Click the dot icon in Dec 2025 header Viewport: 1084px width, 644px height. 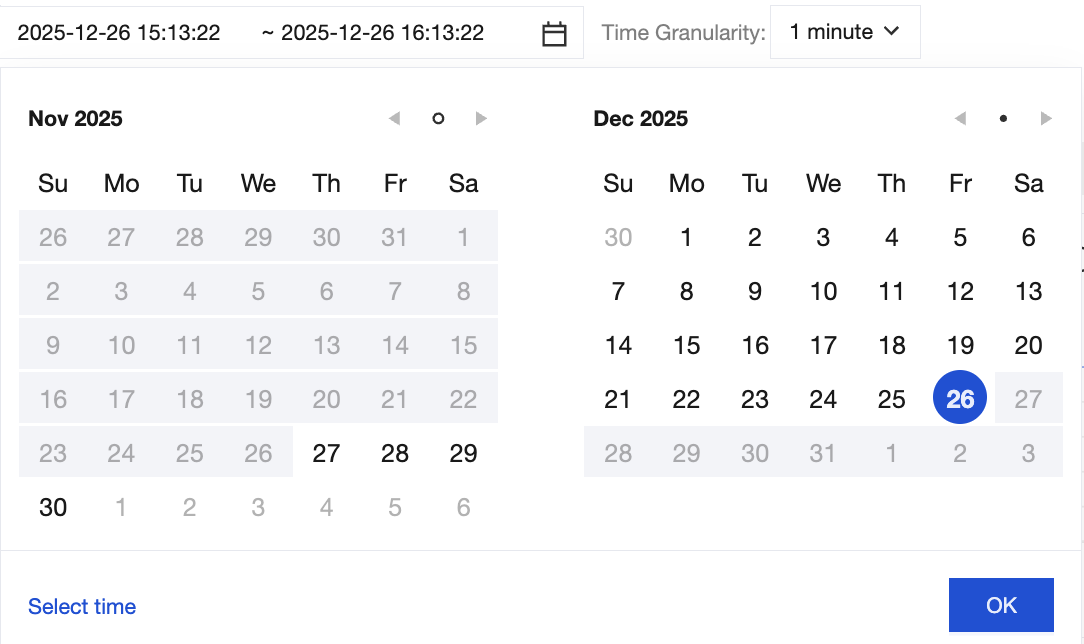pos(1003,119)
